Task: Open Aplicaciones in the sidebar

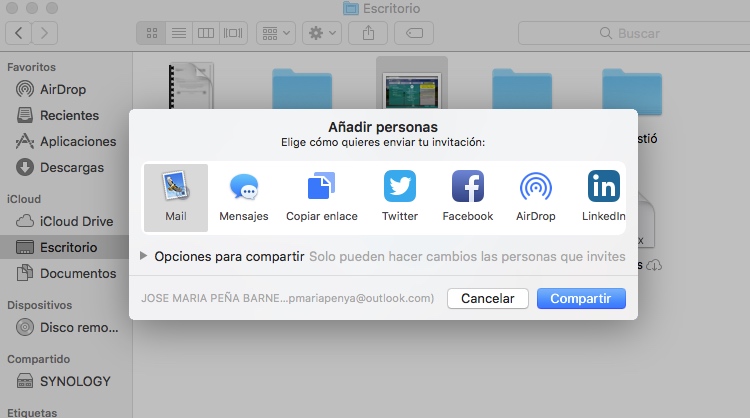Action: [66, 142]
